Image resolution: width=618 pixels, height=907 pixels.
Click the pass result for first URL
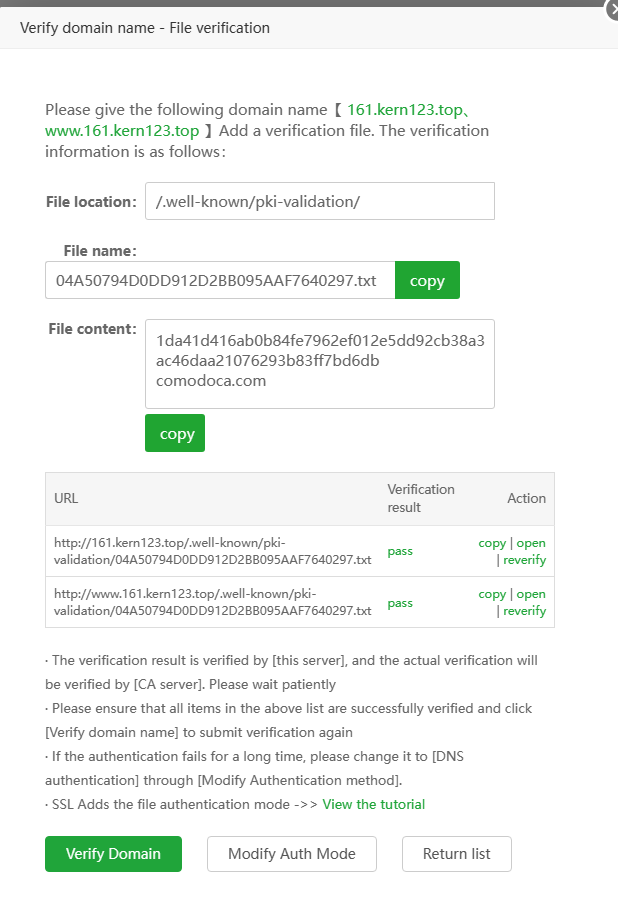(x=400, y=551)
